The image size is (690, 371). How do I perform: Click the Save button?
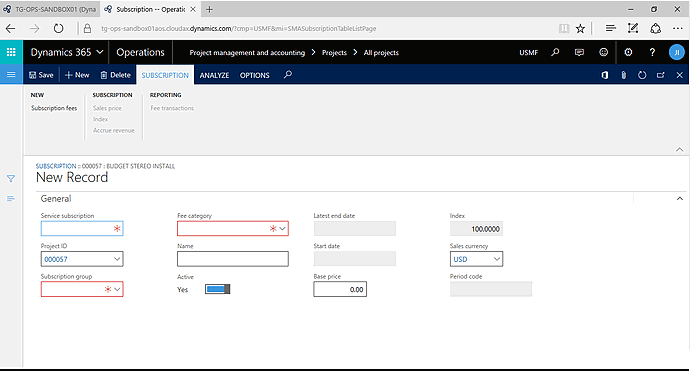(41, 75)
